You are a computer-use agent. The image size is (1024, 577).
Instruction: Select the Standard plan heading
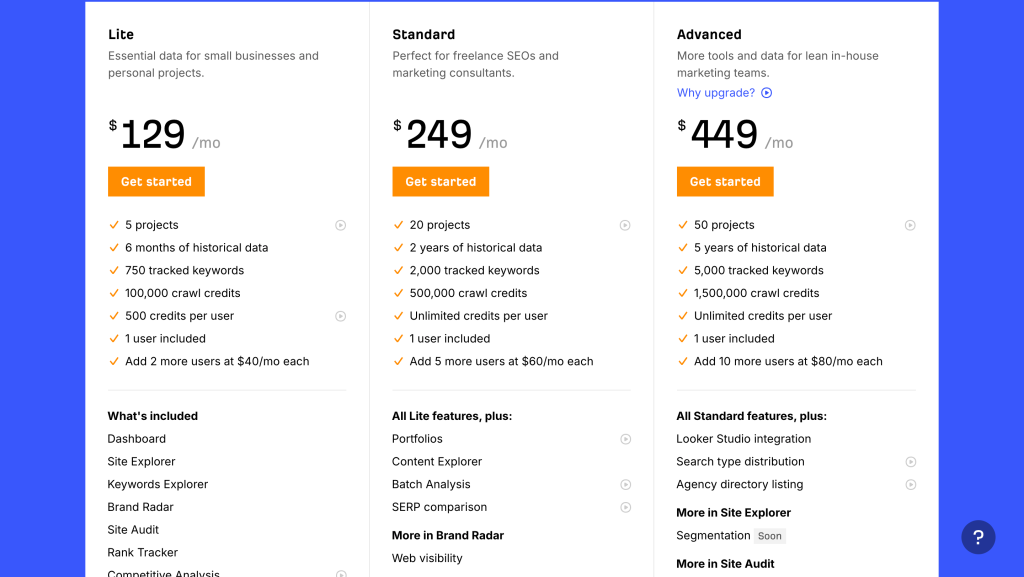[423, 34]
